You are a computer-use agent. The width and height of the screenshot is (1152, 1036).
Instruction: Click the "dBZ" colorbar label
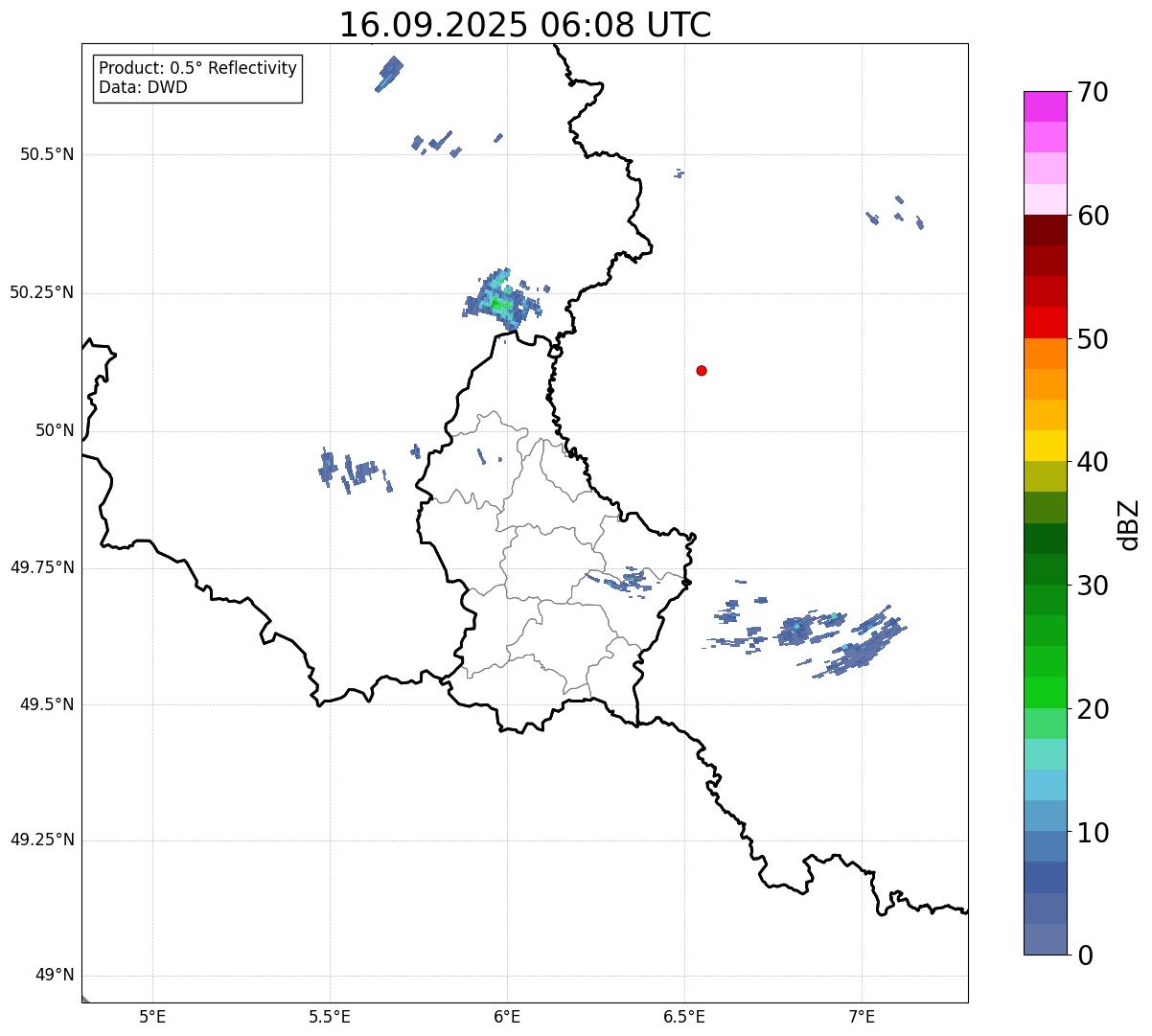1129,524
